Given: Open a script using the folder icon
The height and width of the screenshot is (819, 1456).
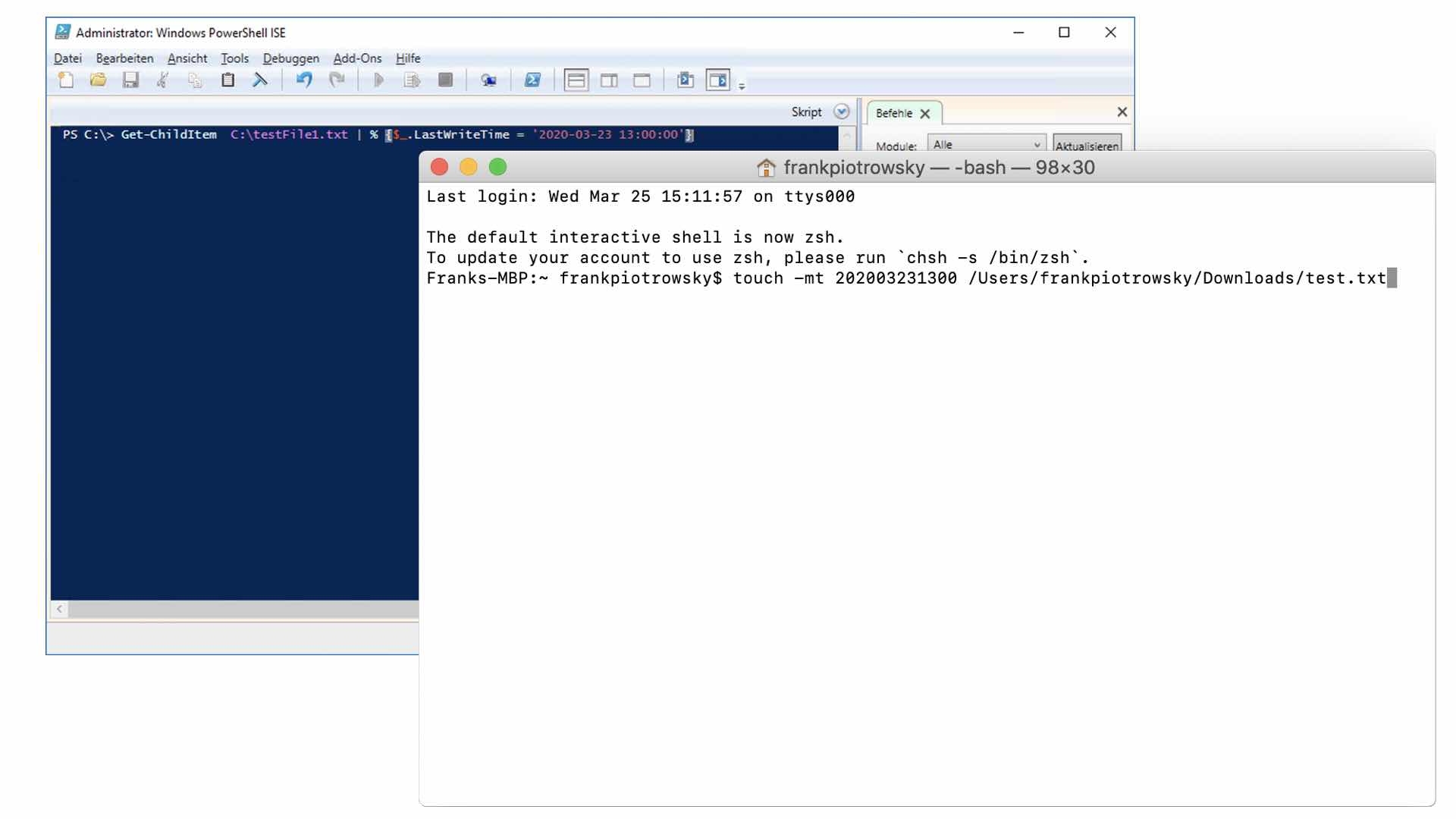Looking at the screenshot, I should [x=98, y=80].
